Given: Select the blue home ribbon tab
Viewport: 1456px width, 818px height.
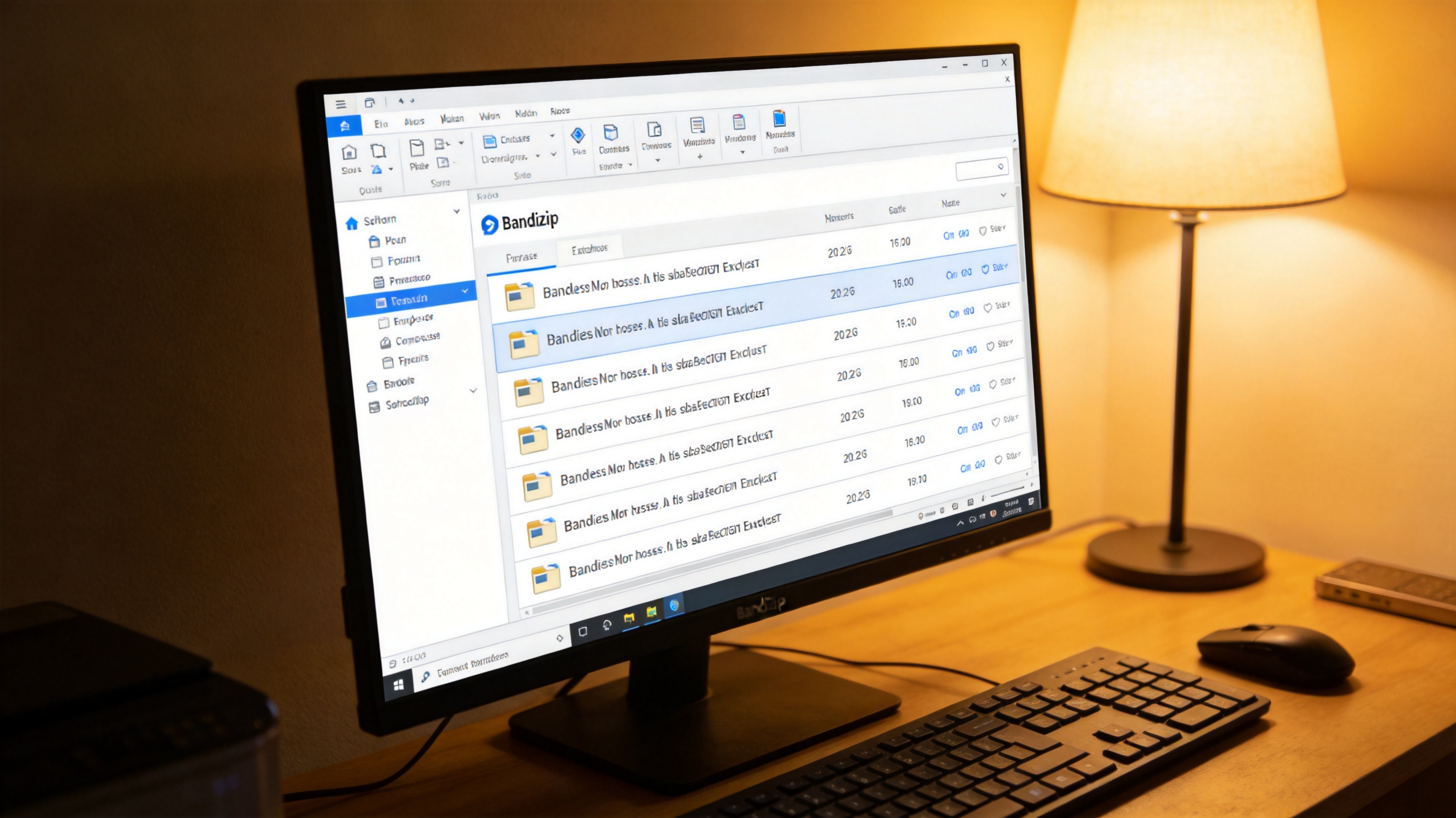Looking at the screenshot, I should coord(345,125).
